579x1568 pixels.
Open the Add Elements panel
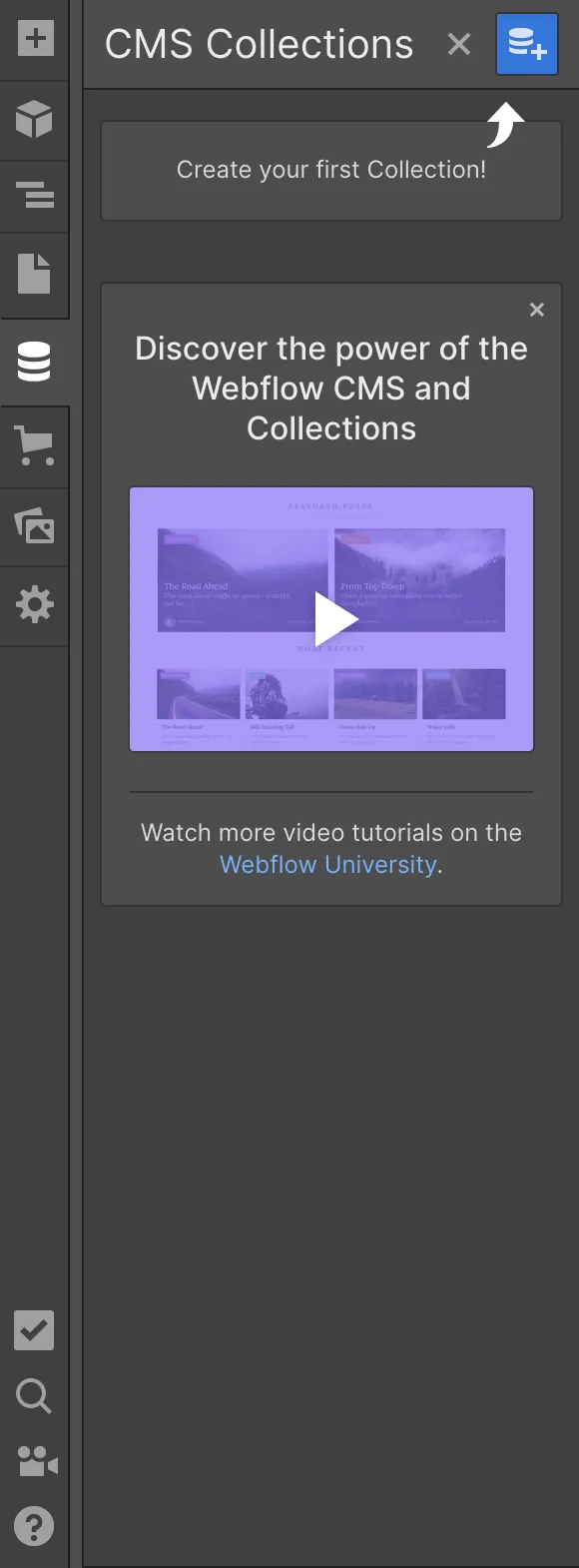[34, 39]
